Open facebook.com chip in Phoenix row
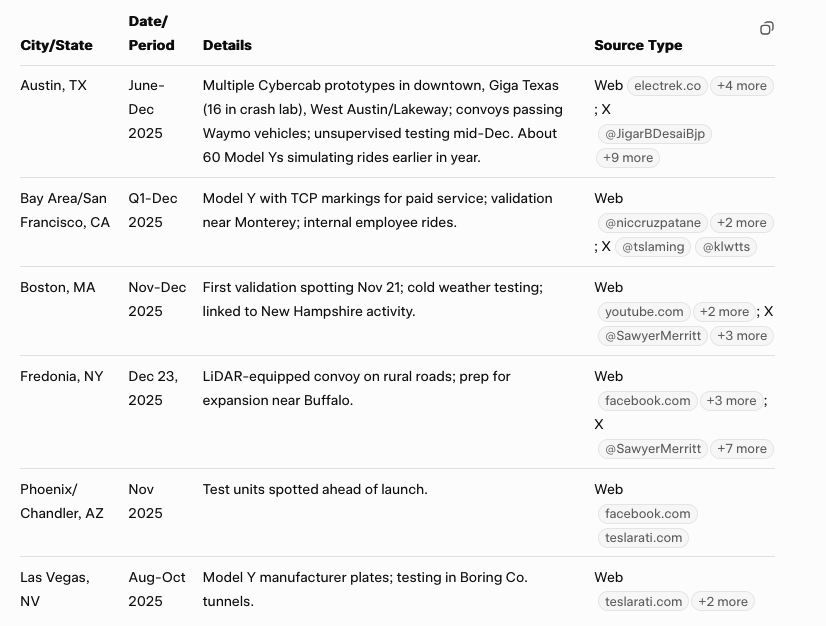The height and width of the screenshot is (626, 826). pos(647,514)
